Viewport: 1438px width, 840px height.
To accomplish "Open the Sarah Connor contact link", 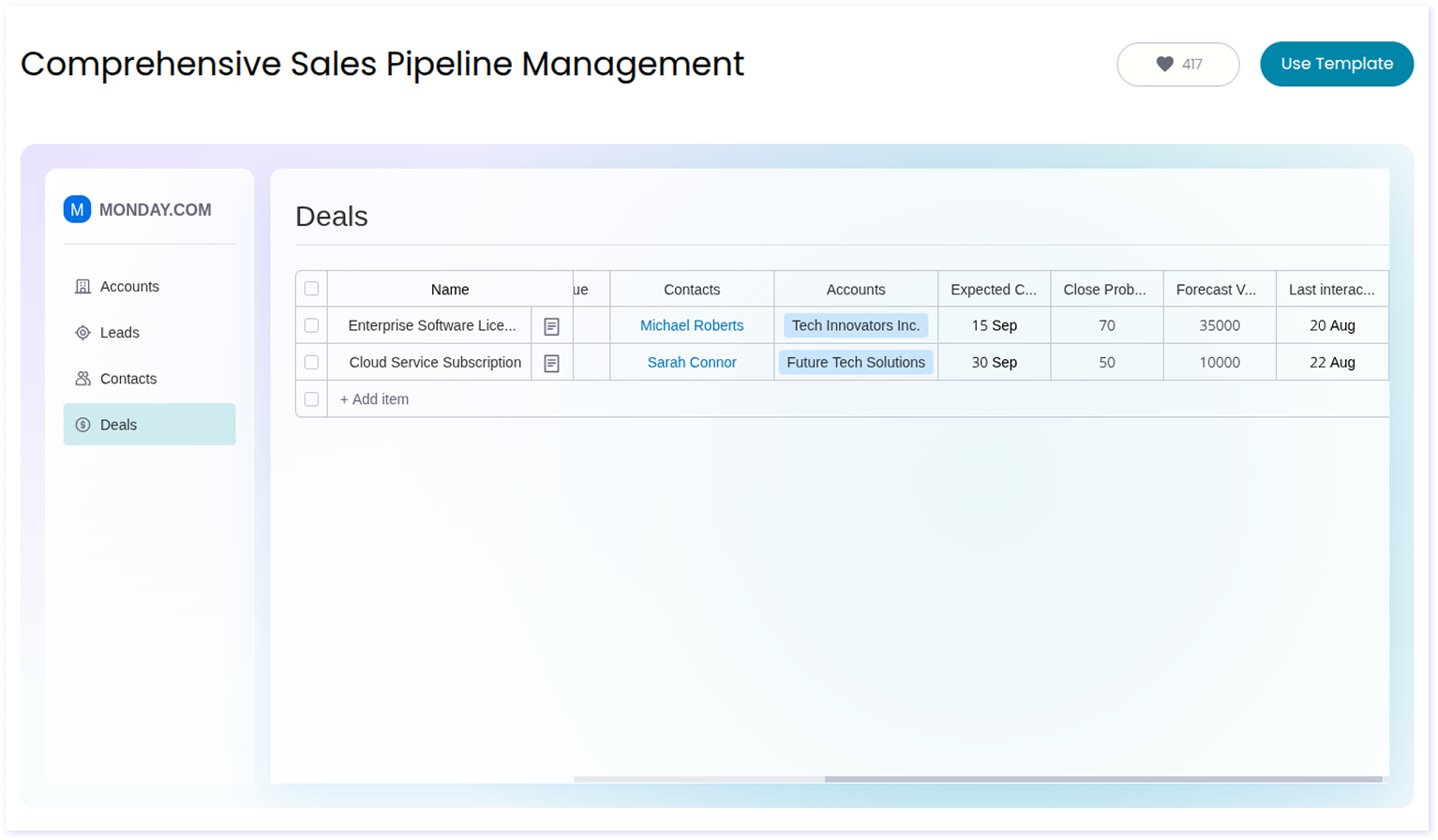I will point(692,362).
